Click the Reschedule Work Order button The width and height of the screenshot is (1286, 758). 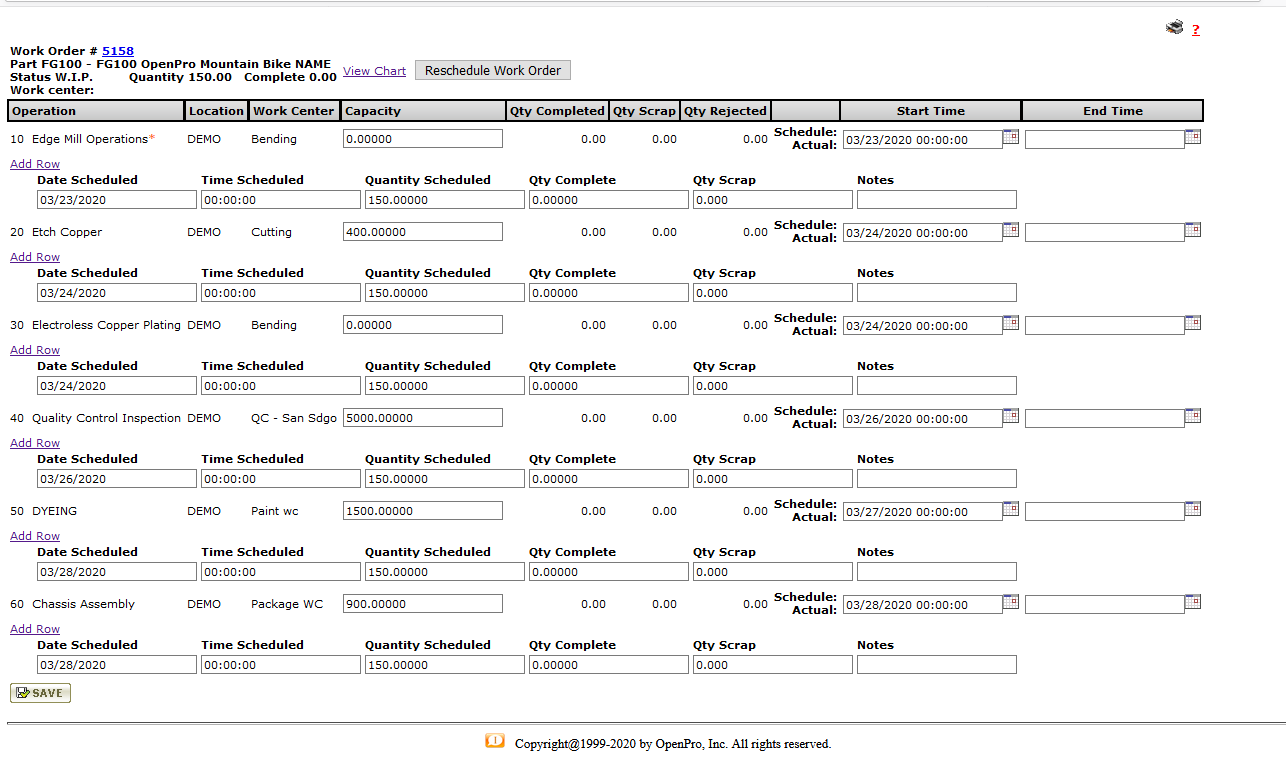click(x=493, y=70)
